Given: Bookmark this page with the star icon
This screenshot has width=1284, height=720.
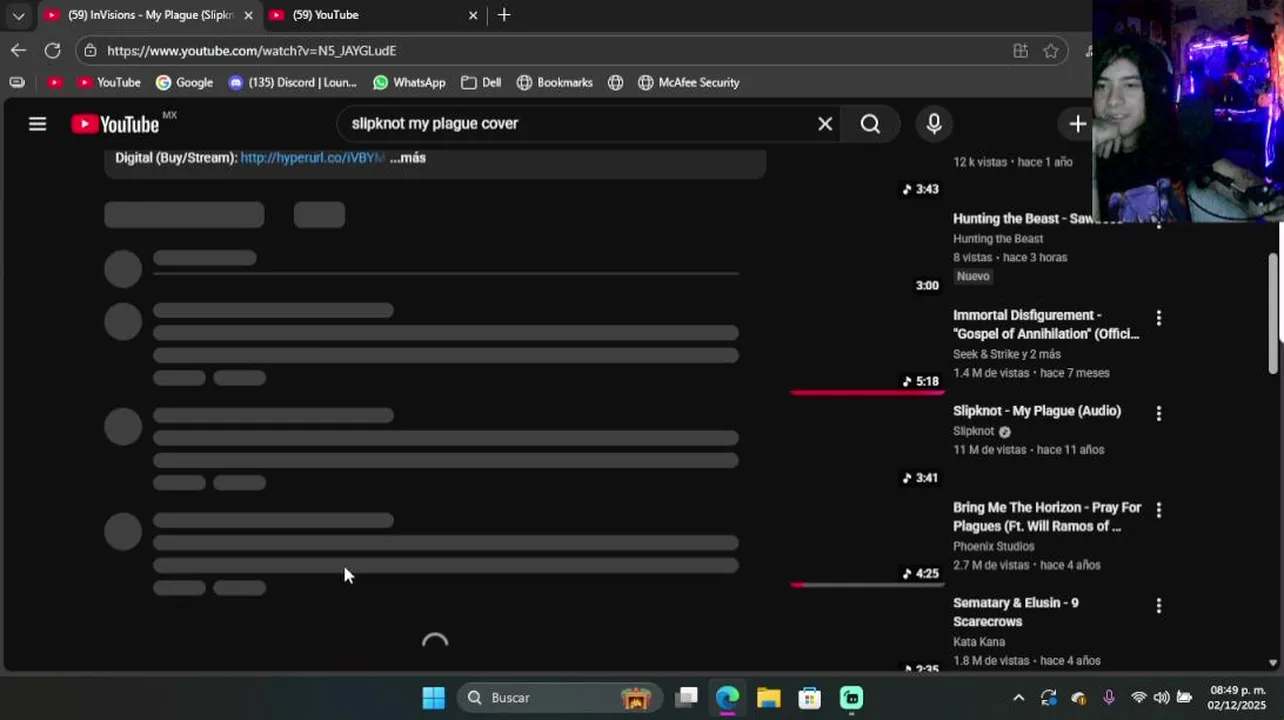Looking at the screenshot, I should coord(1050,50).
